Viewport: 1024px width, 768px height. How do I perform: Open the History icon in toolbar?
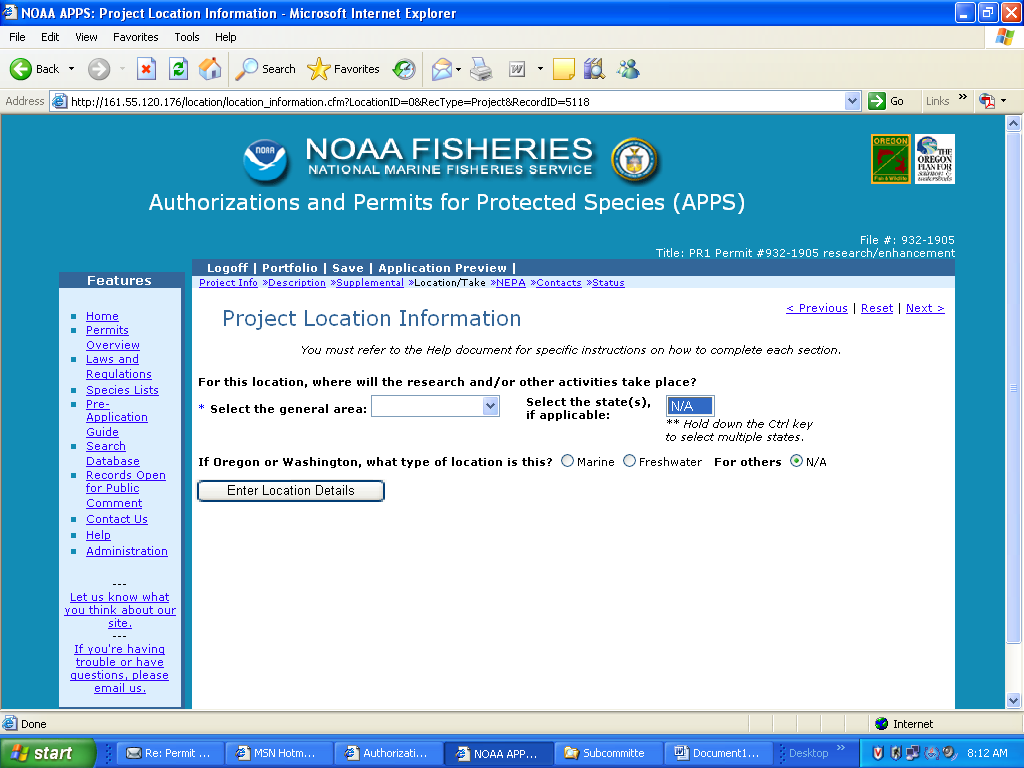tap(404, 69)
